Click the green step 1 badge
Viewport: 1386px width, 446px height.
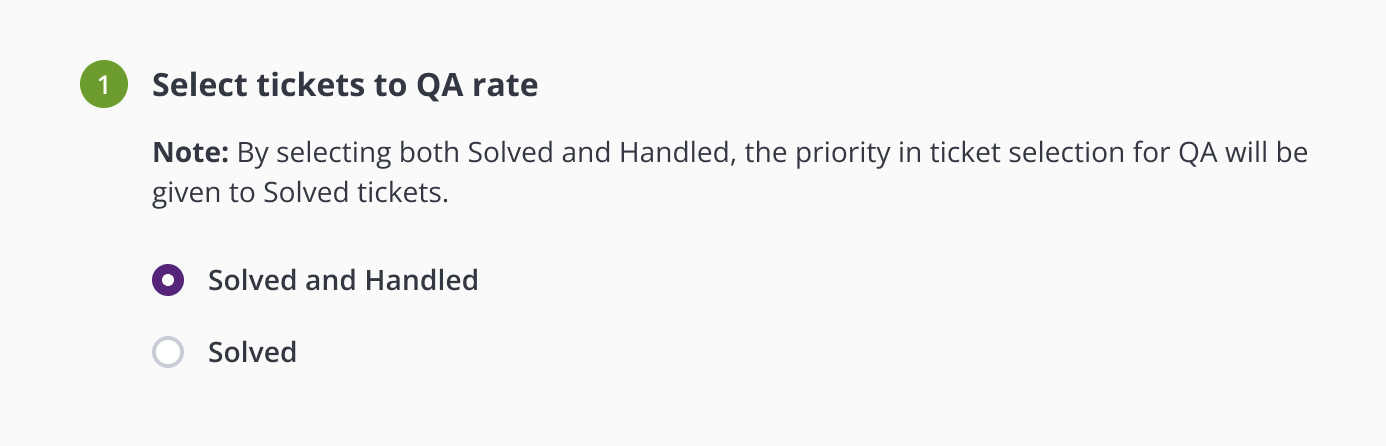click(104, 84)
